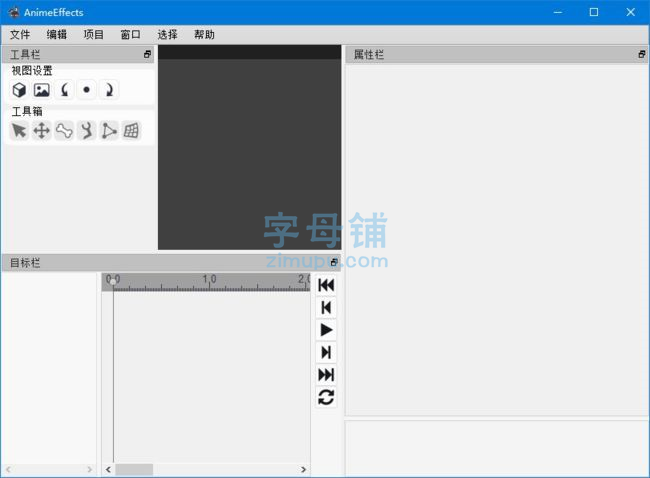Open the 窗口 menu
The height and width of the screenshot is (478, 650).
coord(131,34)
